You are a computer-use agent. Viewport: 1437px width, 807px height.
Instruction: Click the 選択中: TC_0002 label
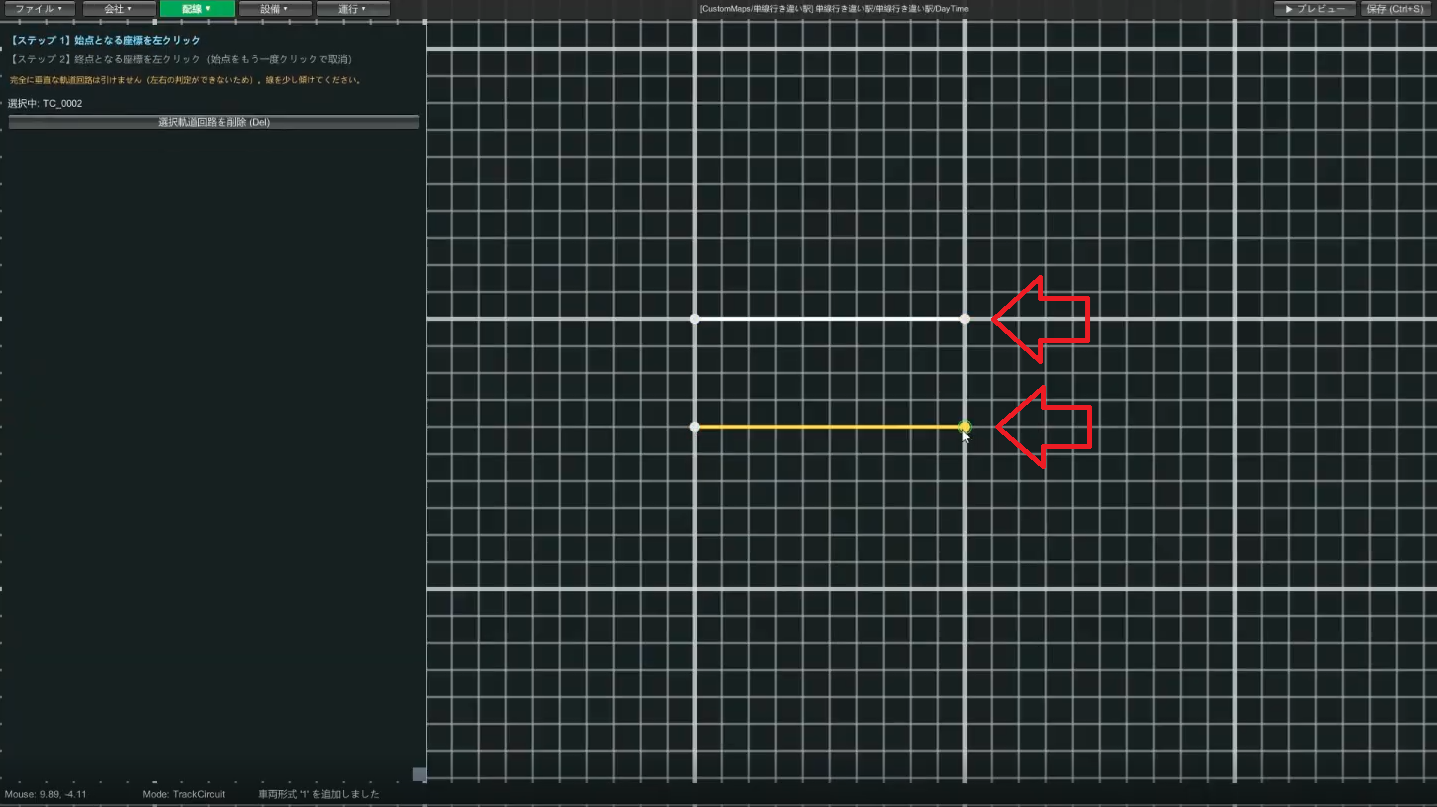click(x=45, y=104)
